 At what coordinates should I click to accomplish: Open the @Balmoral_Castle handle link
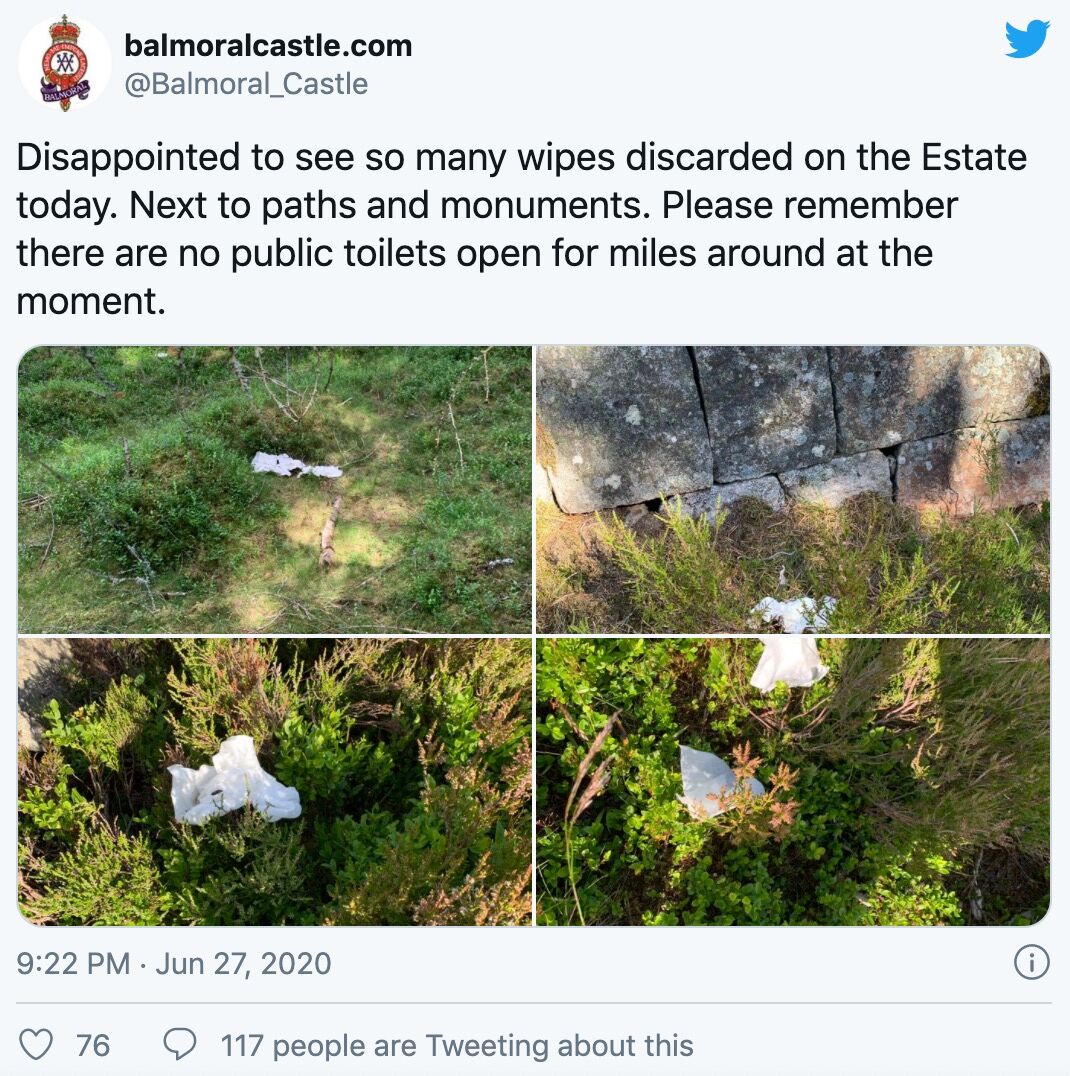pyautogui.click(x=246, y=84)
